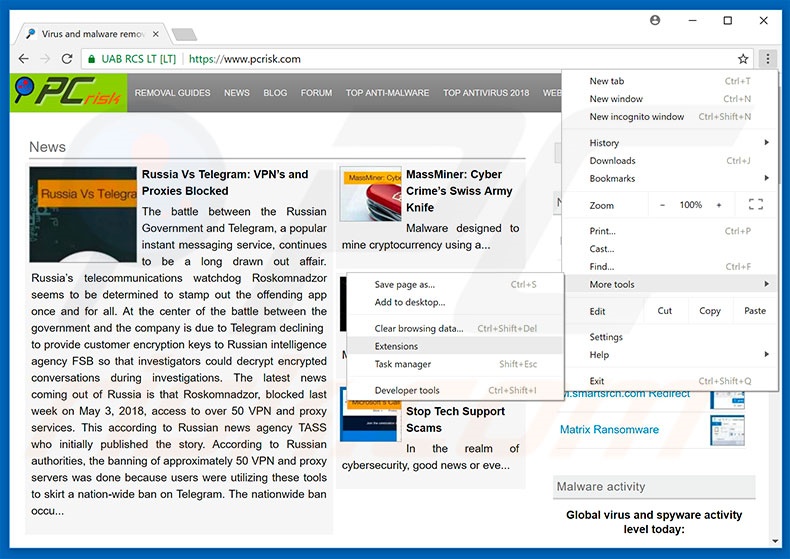Screen dimensions: 790x559
Task: Open Clear browsing data option
Action: [x=419, y=328]
